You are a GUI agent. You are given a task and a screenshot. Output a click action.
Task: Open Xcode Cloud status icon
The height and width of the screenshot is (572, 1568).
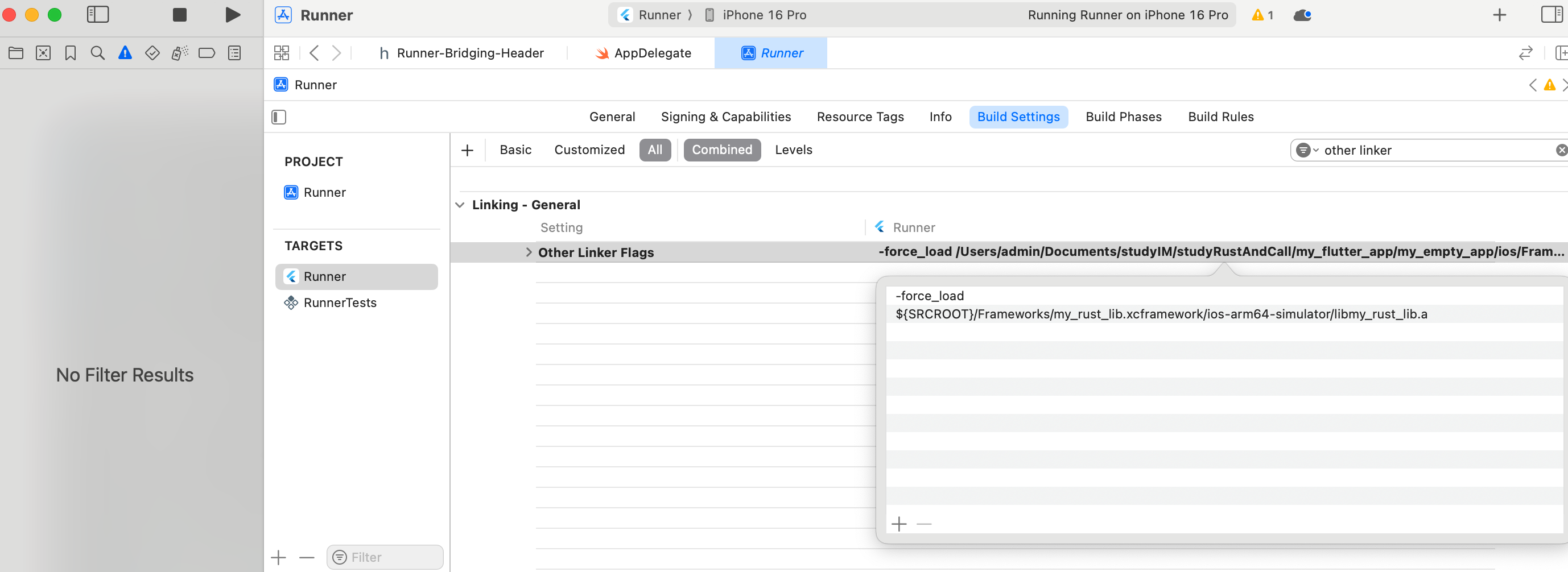point(1302,15)
